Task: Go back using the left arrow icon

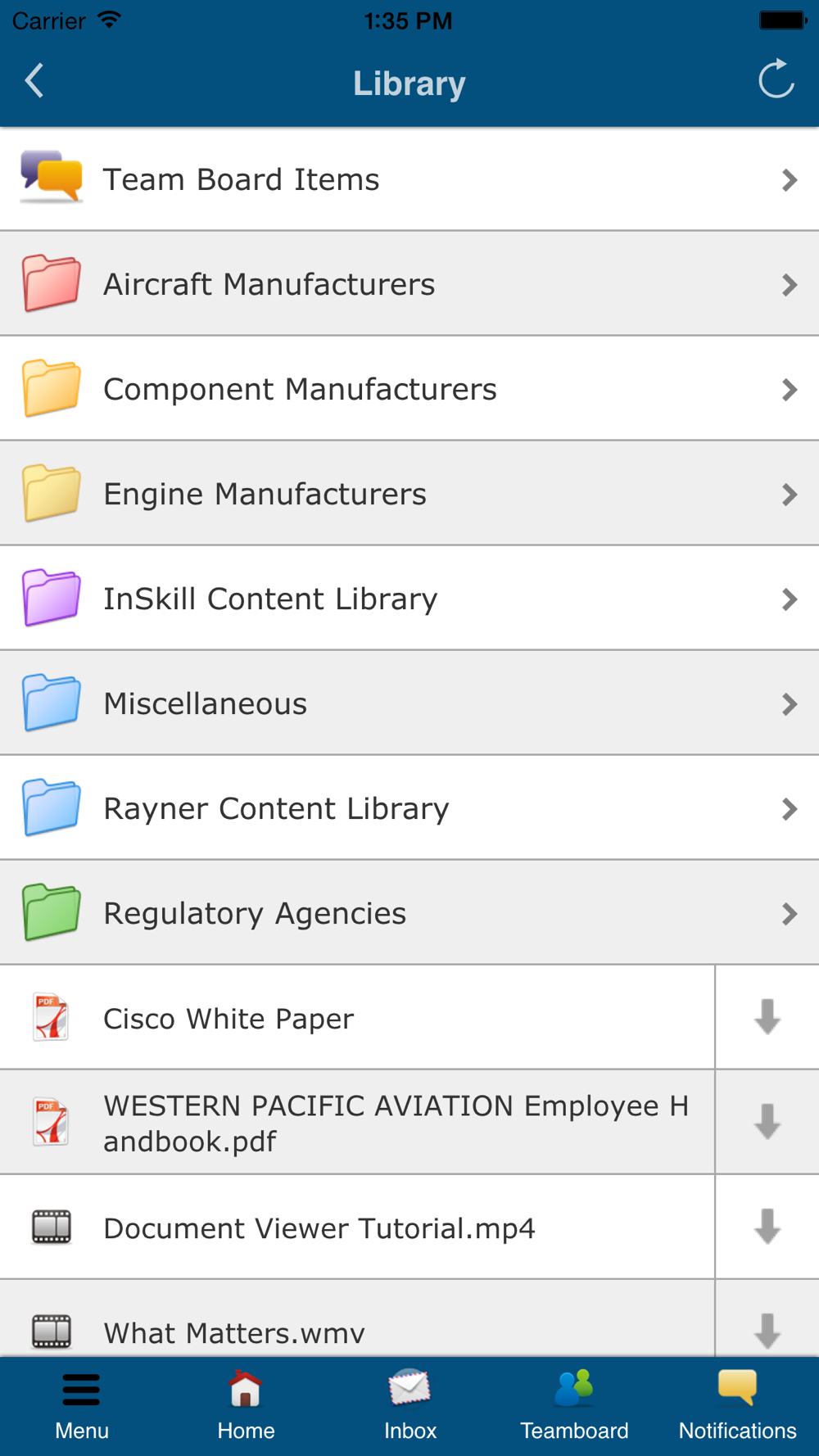Action: coord(34,80)
